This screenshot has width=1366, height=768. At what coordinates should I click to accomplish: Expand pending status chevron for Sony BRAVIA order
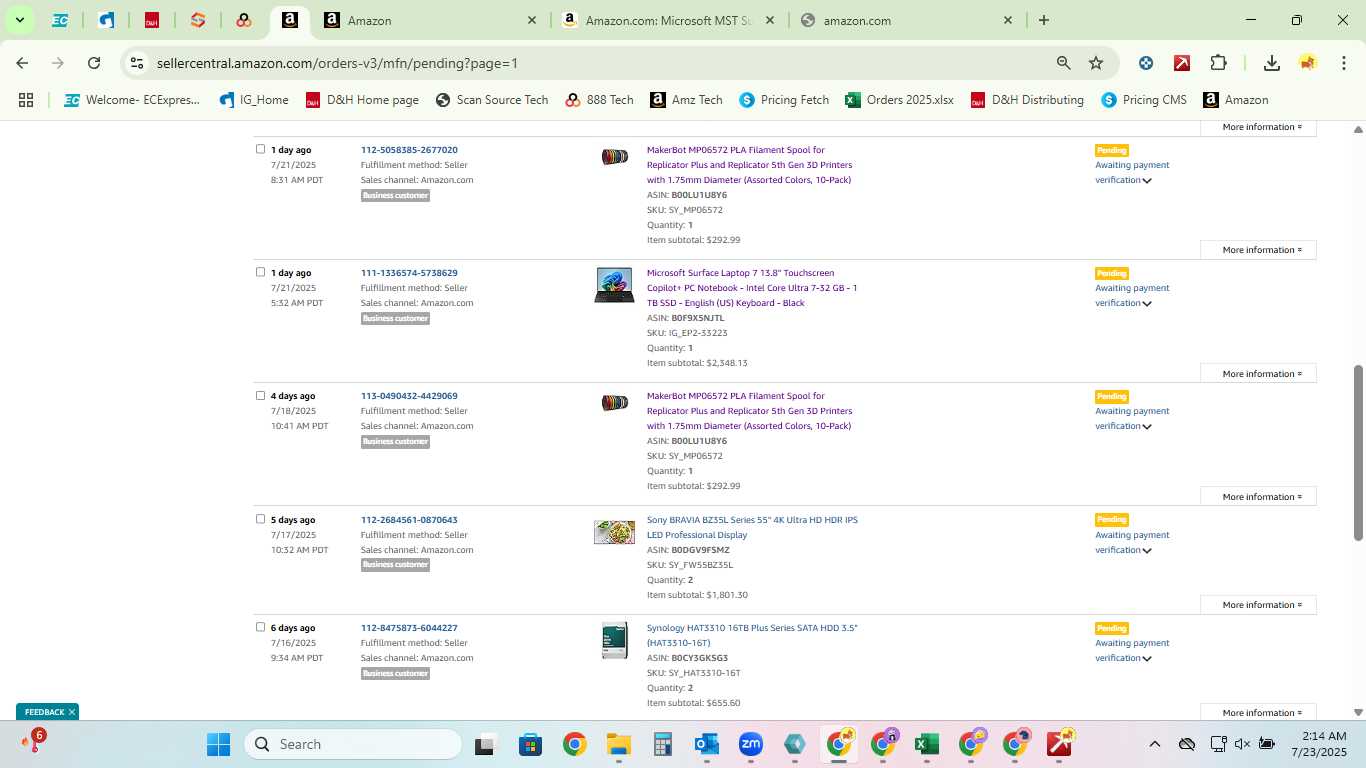pos(1147,551)
